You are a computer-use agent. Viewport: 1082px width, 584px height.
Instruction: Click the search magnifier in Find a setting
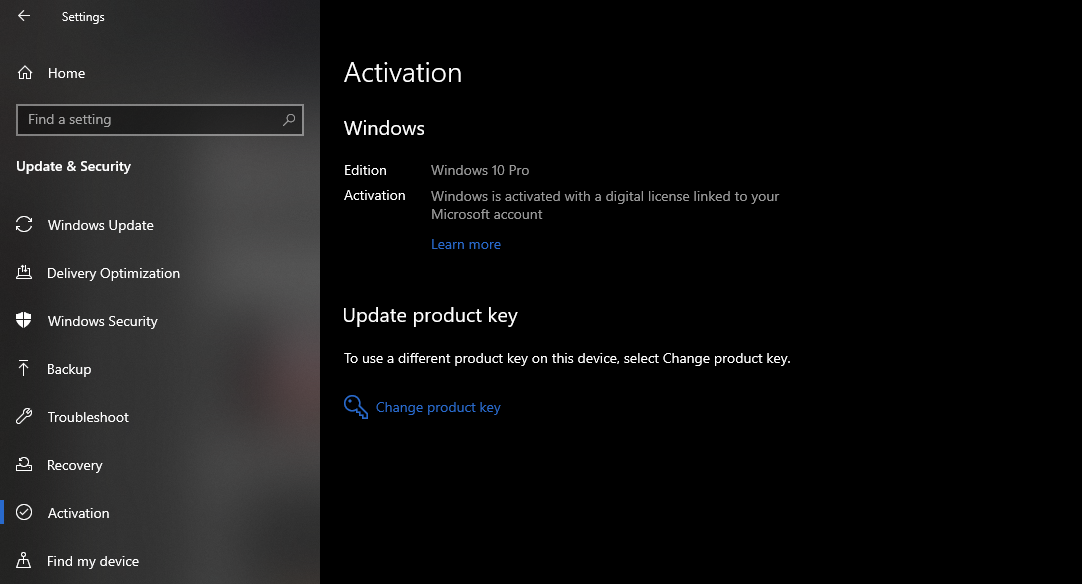pos(289,119)
